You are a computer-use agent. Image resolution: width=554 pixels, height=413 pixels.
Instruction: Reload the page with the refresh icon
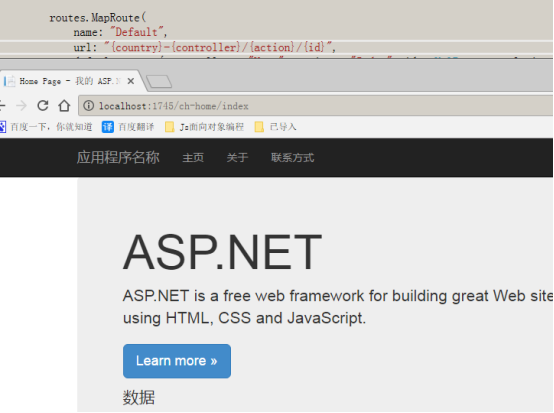(x=43, y=106)
